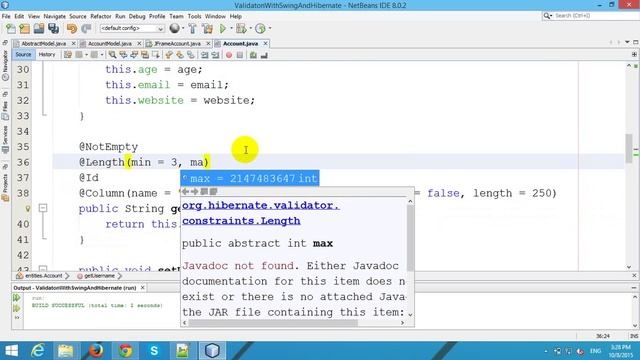Click the Shift Line Right icon
This screenshot has width=640, height=360.
click(x=215, y=55)
